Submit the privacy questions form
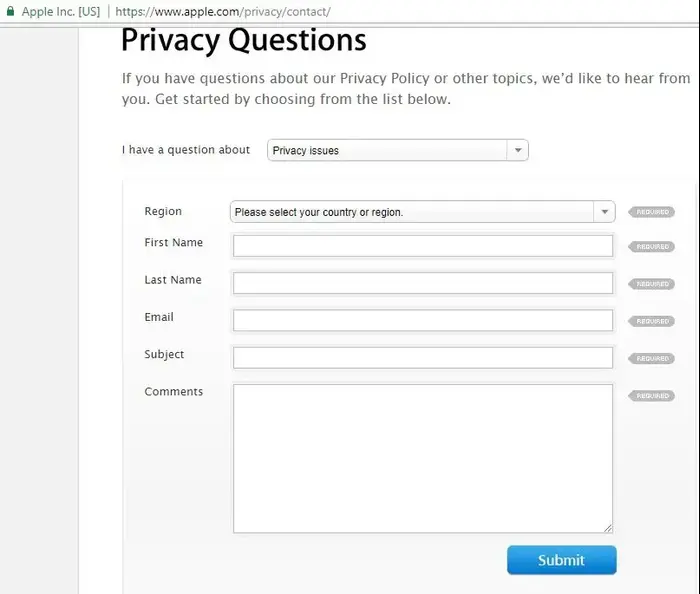The width and height of the screenshot is (700, 594). 562,560
